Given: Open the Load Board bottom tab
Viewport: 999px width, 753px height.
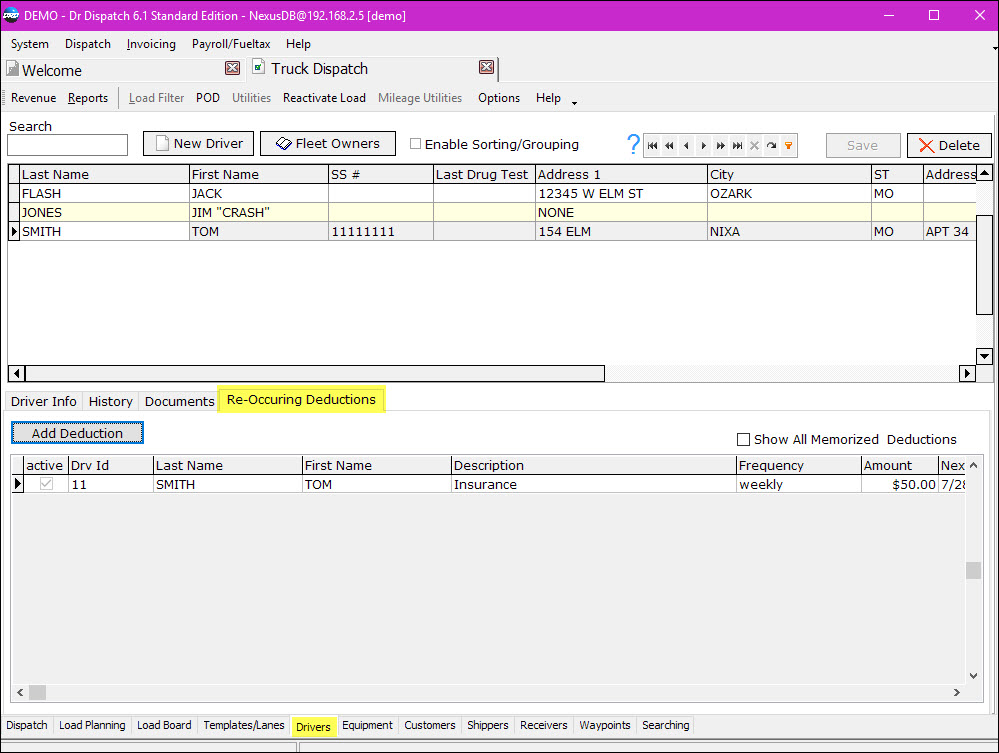Looking at the screenshot, I should (x=164, y=726).
